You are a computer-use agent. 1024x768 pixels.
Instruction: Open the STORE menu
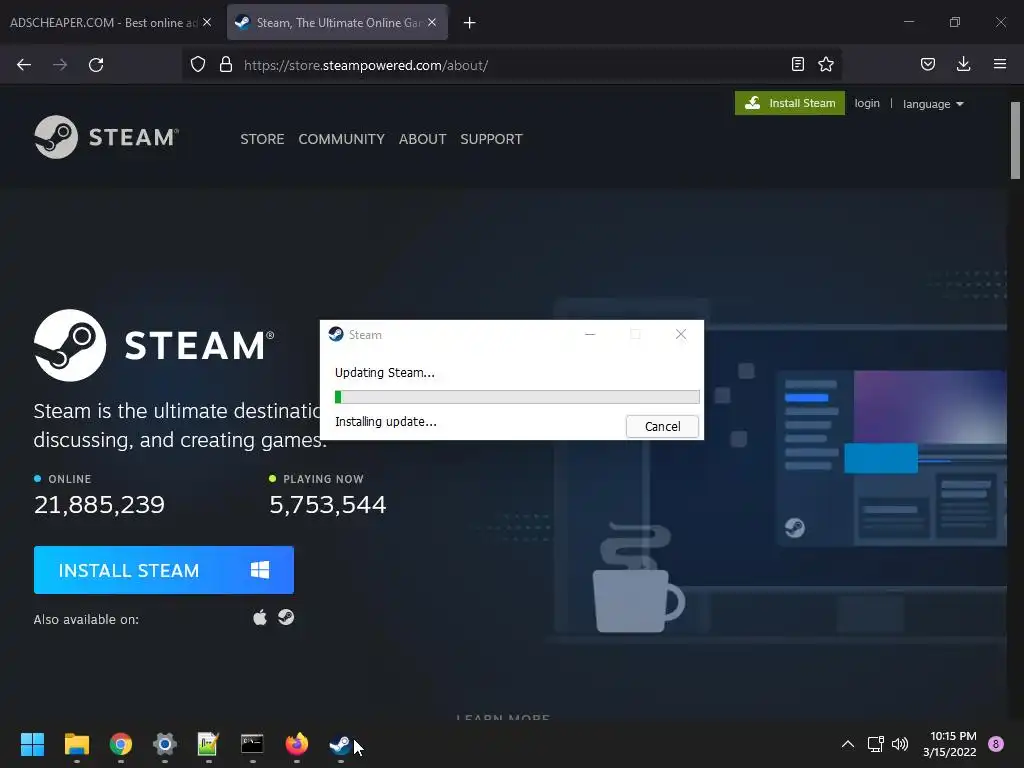262,139
